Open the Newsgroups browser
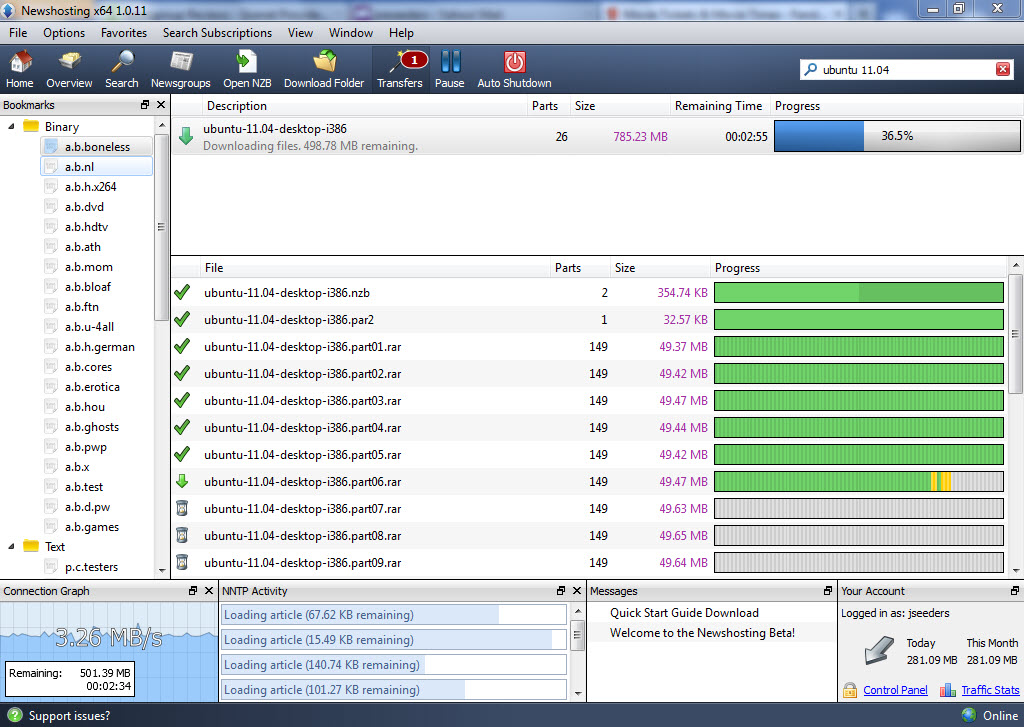The width and height of the screenshot is (1024, 727). point(181,69)
